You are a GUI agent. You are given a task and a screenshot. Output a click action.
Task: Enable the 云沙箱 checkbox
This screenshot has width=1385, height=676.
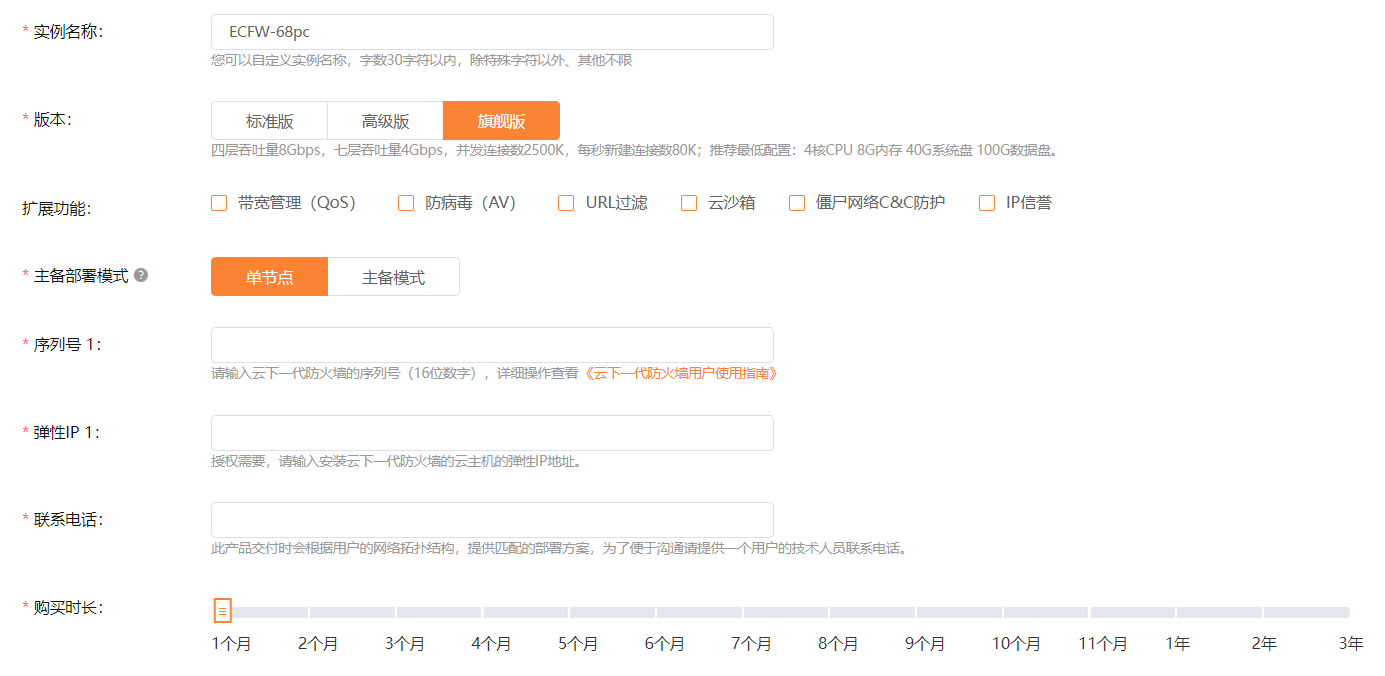pos(689,203)
